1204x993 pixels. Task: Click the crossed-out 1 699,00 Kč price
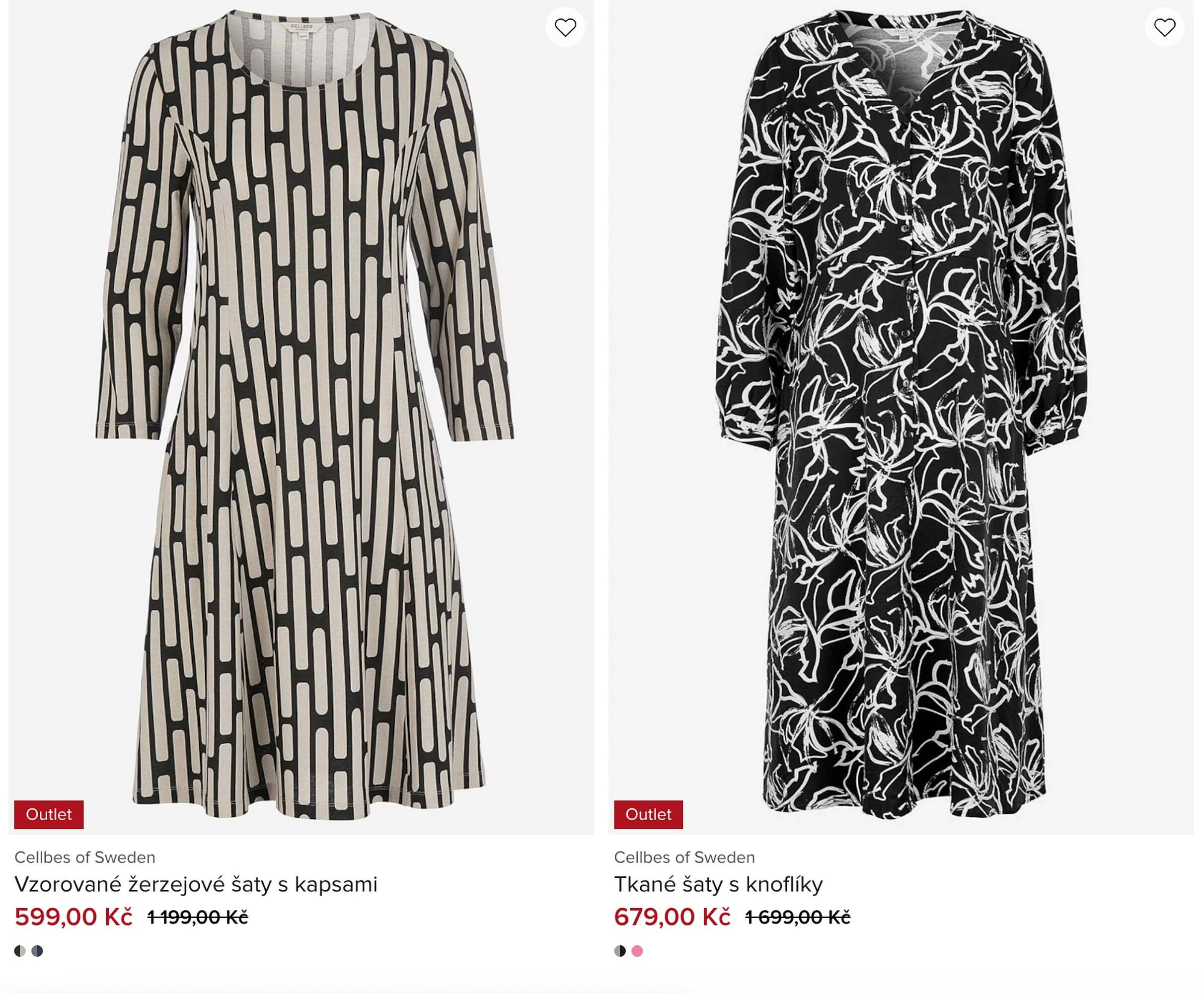click(x=797, y=918)
